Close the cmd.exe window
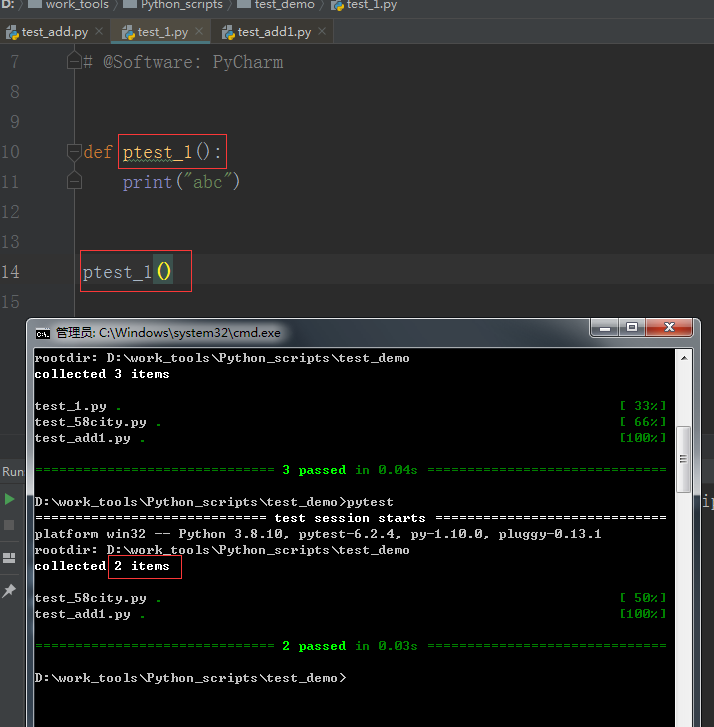Screen dimensions: 714x727 click(669, 327)
